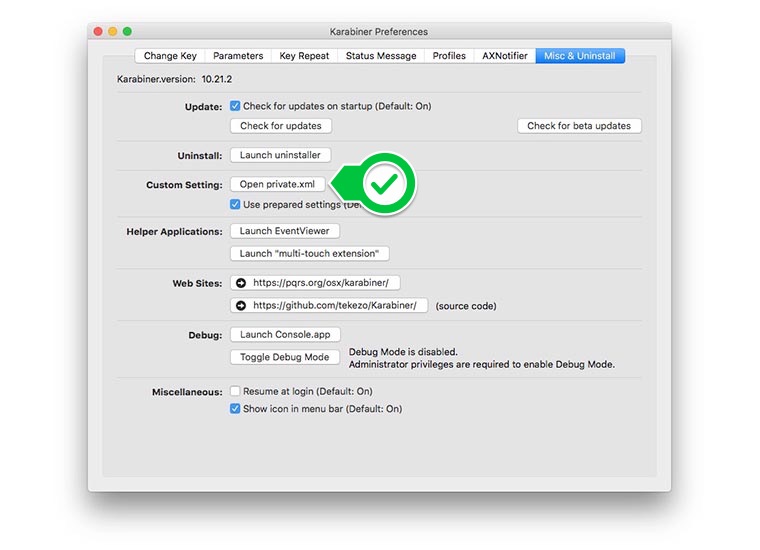Image resolution: width=760 pixels, height=550 pixels.
Task: Open https://github.com/tekezo/Karabiner/ source link
Action: click(x=329, y=305)
